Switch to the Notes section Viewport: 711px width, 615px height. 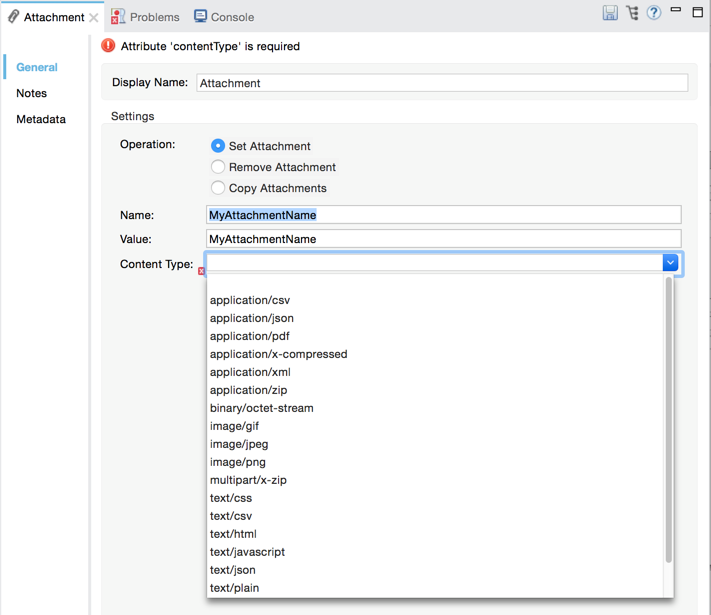[31, 93]
